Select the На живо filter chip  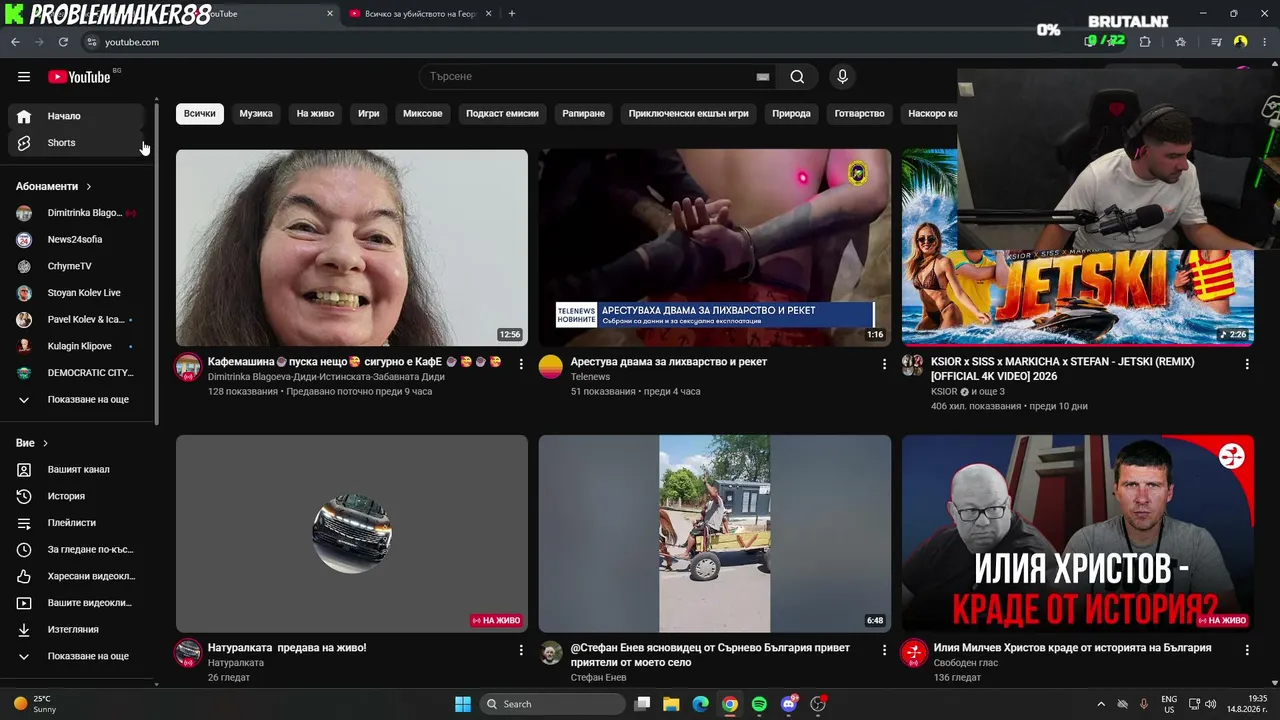click(x=315, y=114)
